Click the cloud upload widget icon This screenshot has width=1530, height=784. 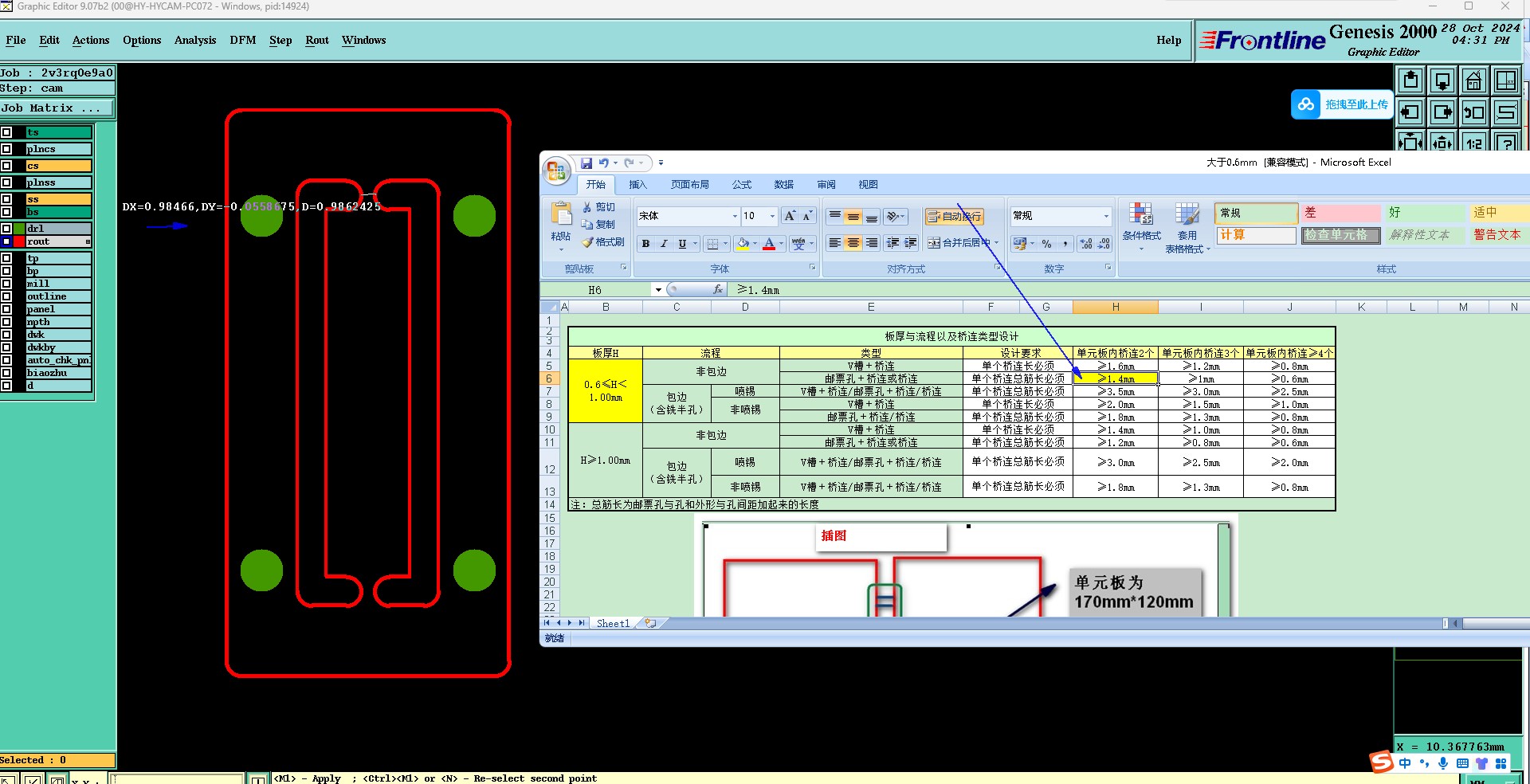tap(1306, 104)
